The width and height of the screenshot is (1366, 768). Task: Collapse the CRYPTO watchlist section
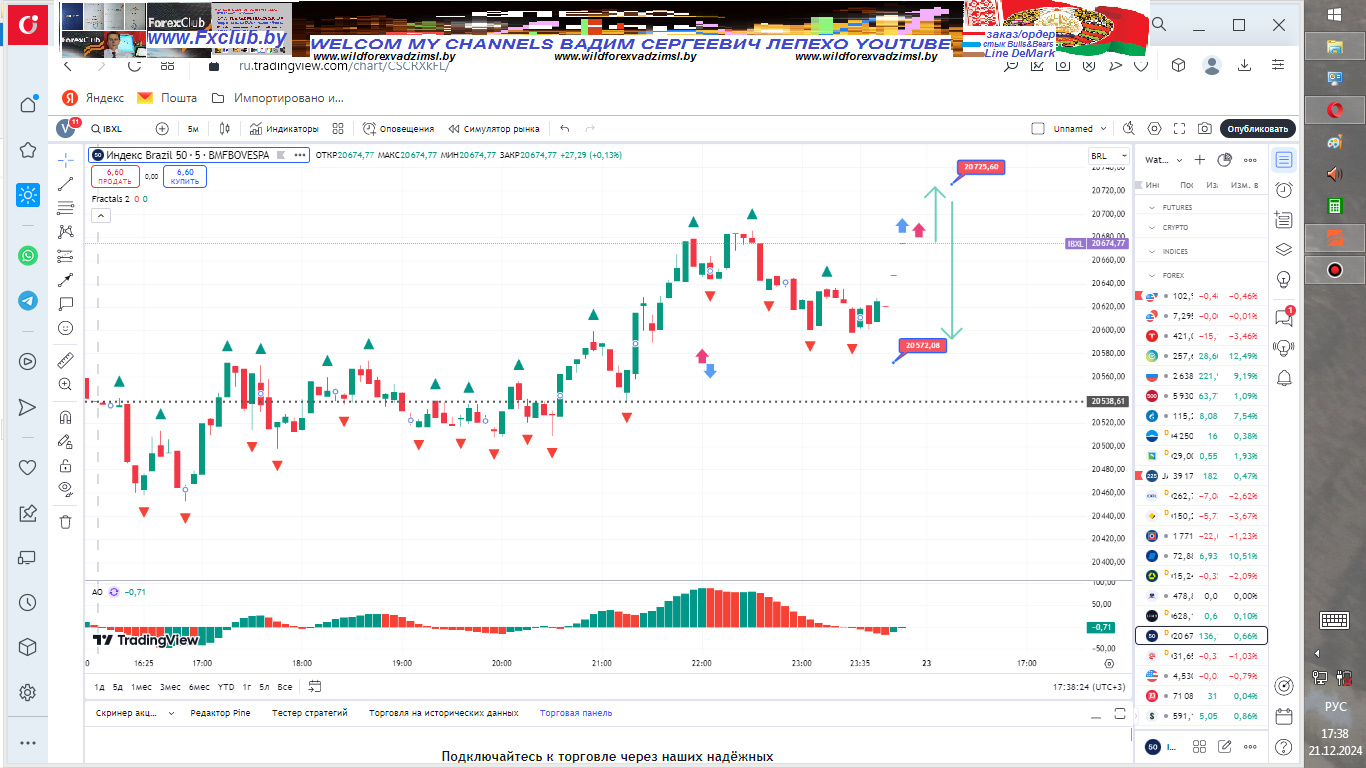pyautogui.click(x=1153, y=228)
